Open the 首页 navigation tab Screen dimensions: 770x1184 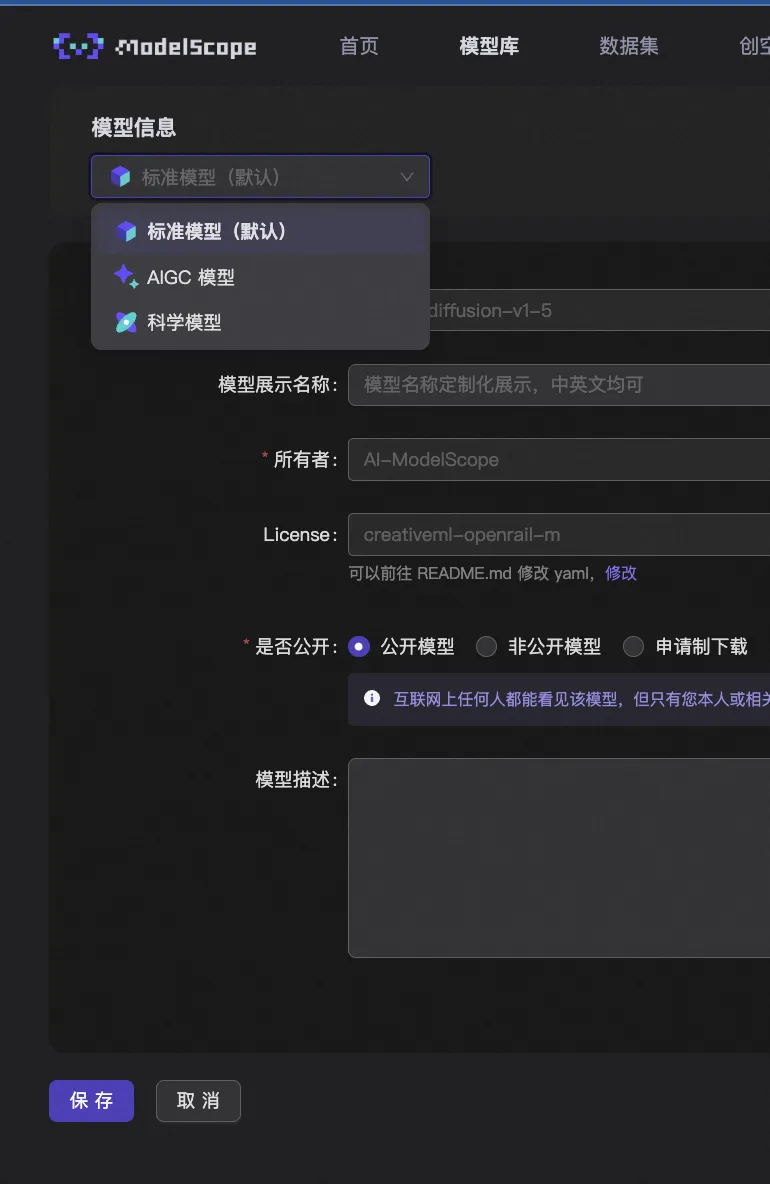359,46
